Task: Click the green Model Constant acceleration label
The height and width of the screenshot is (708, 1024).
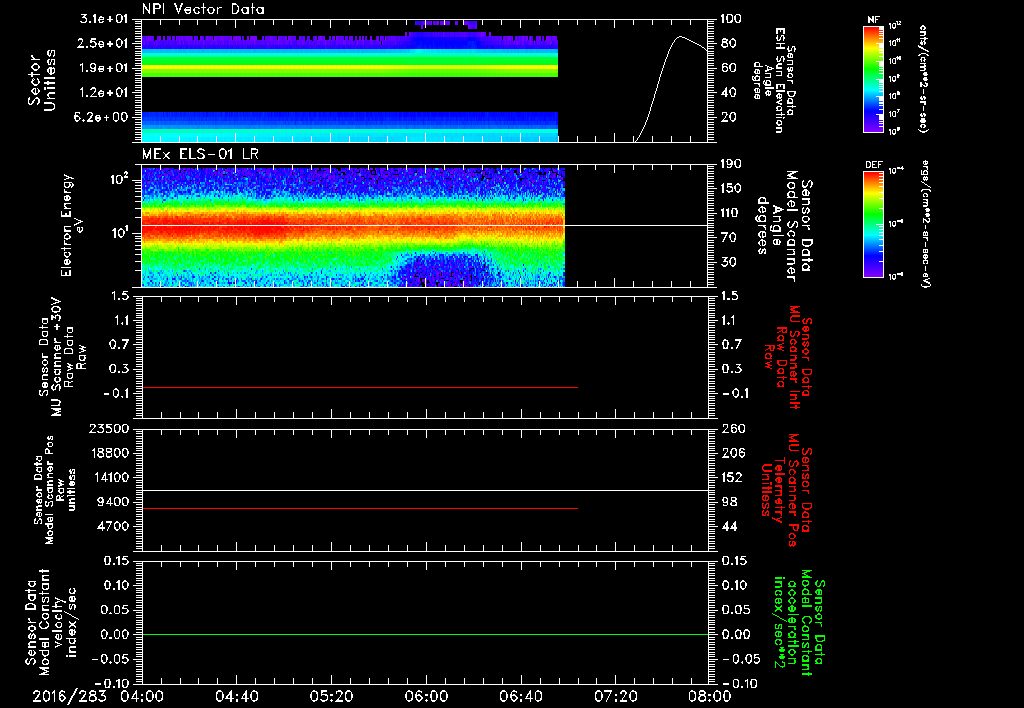Action: pos(798,622)
